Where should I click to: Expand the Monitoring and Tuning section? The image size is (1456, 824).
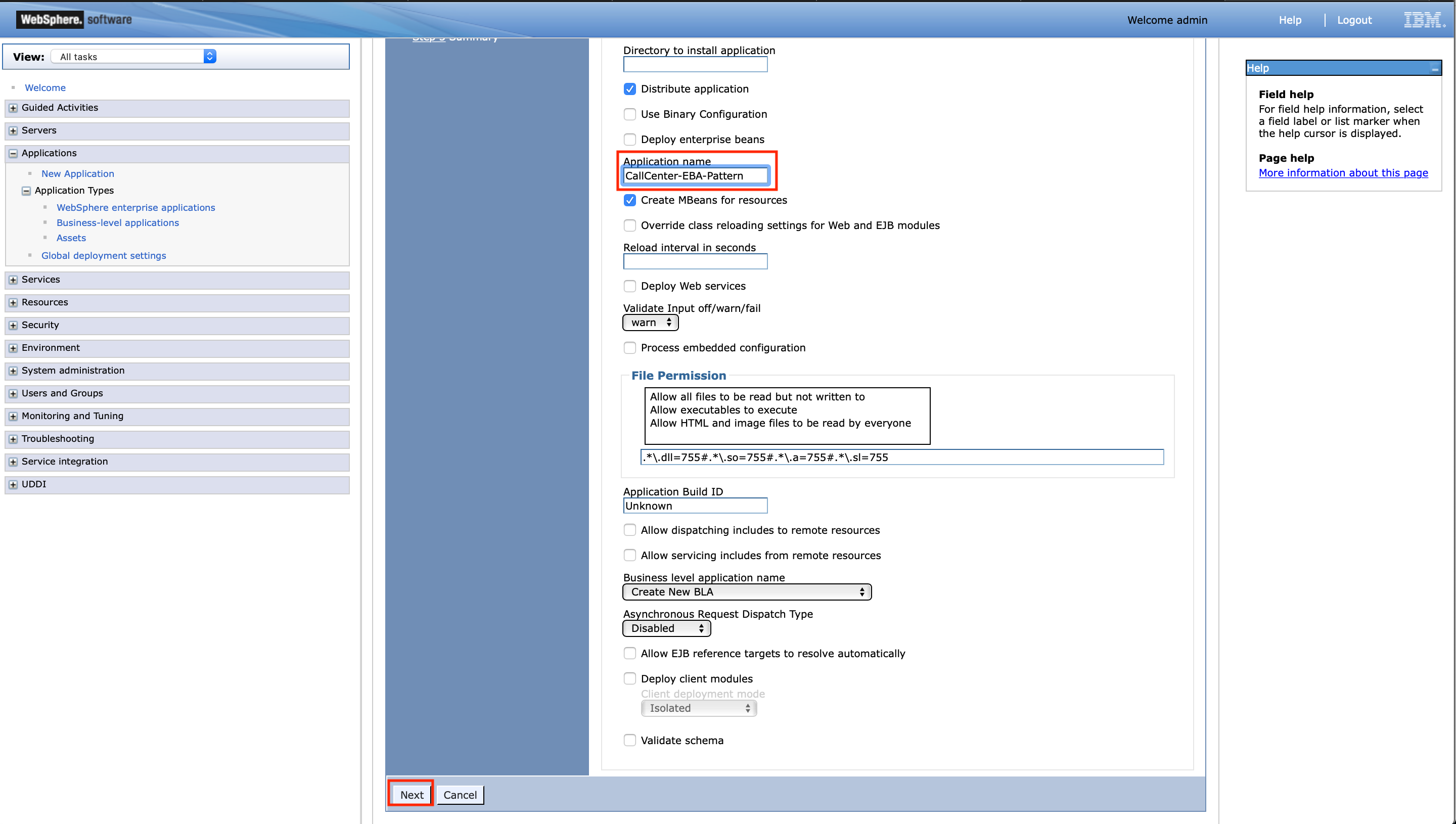click(x=13, y=416)
